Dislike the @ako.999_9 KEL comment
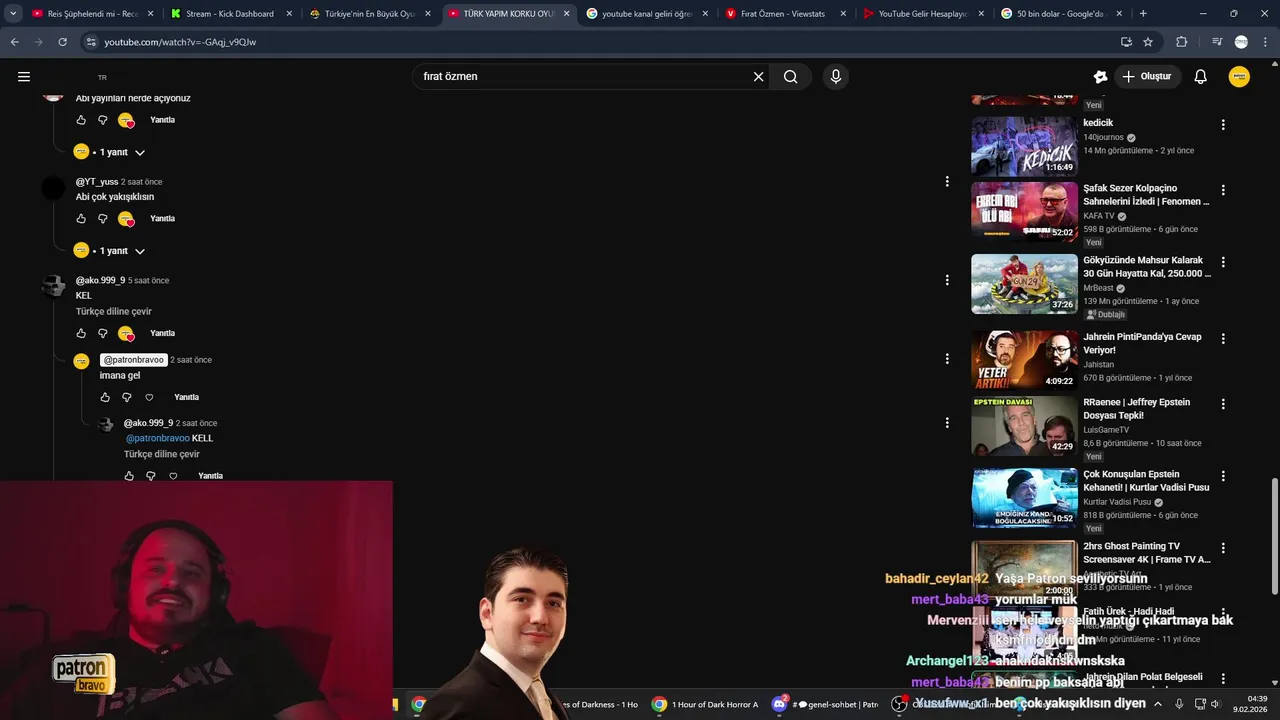 [x=102, y=334]
